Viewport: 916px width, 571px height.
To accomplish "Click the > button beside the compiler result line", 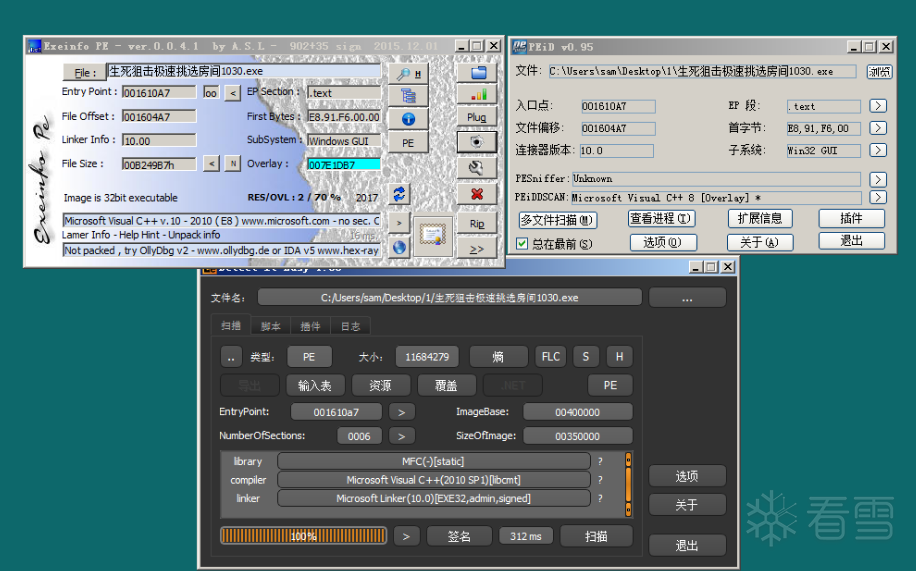I will click(x=399, y=223).
